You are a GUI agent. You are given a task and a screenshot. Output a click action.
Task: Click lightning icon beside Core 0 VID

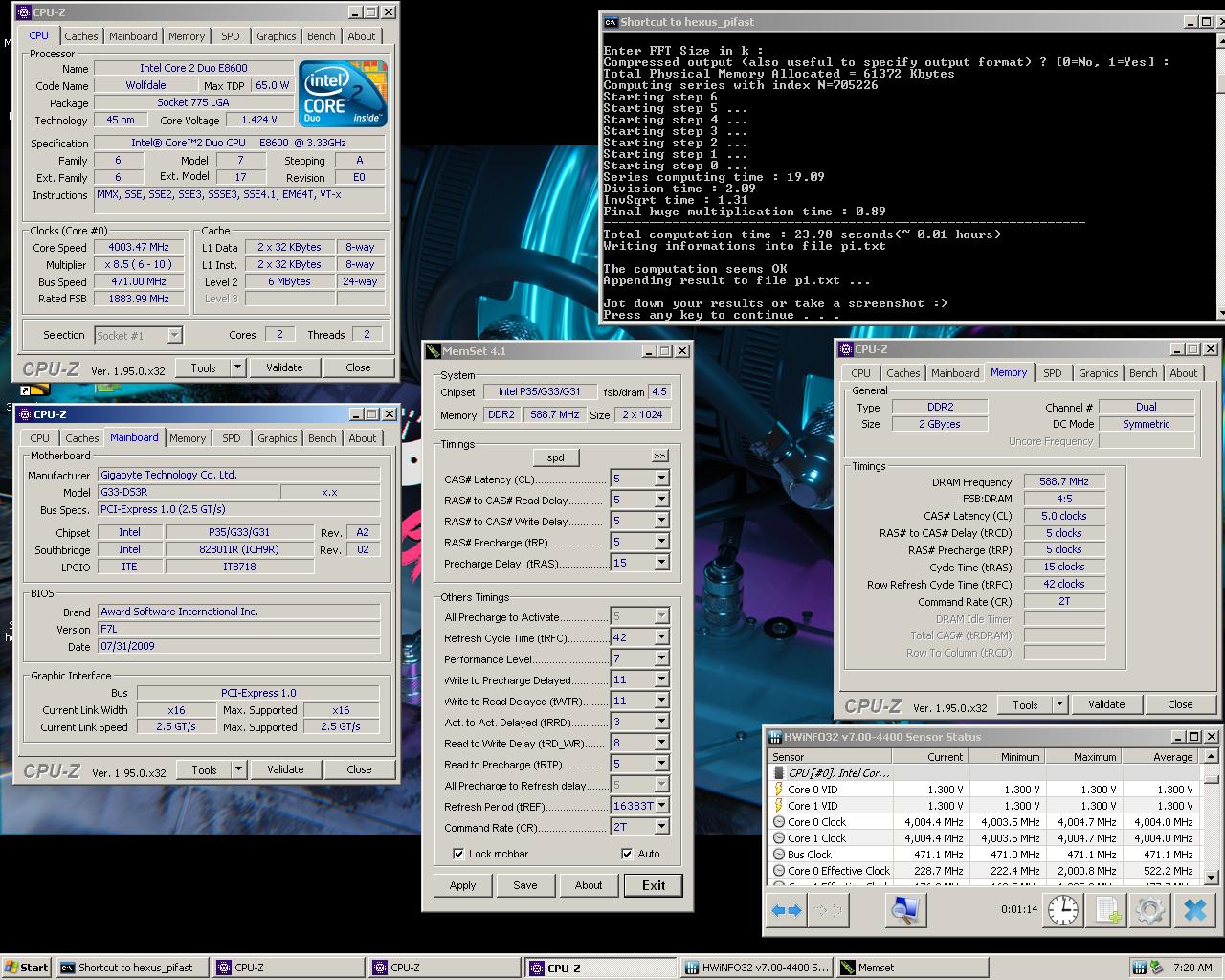[x=779, y=790]
